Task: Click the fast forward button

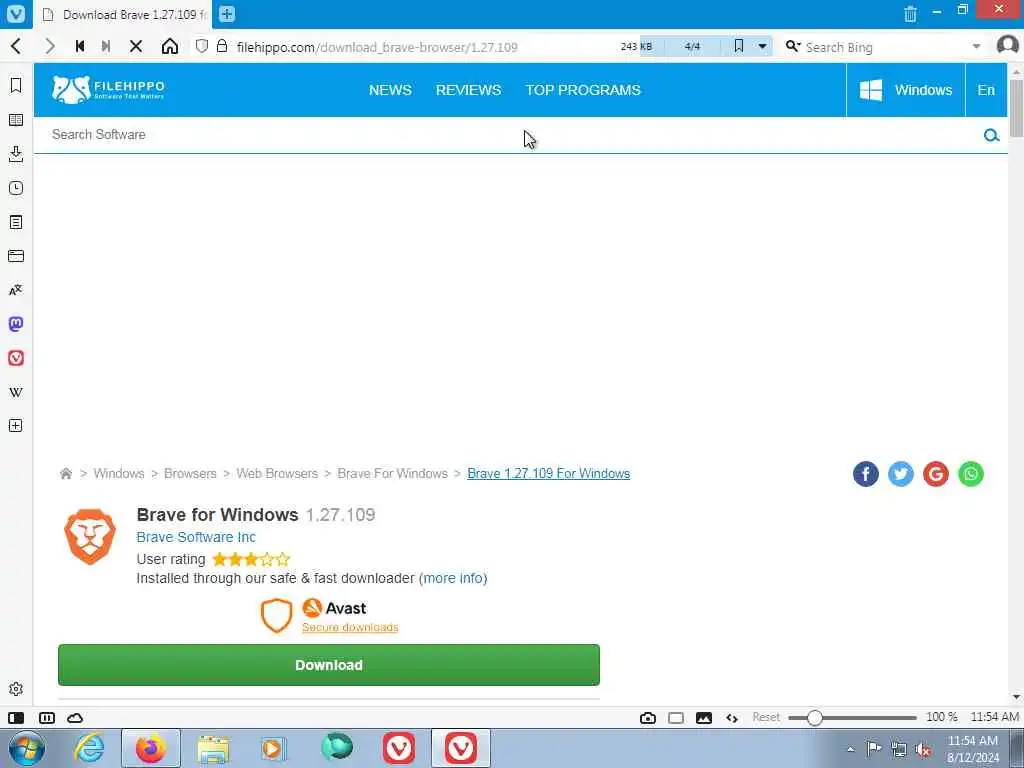Action: (106, 46)
